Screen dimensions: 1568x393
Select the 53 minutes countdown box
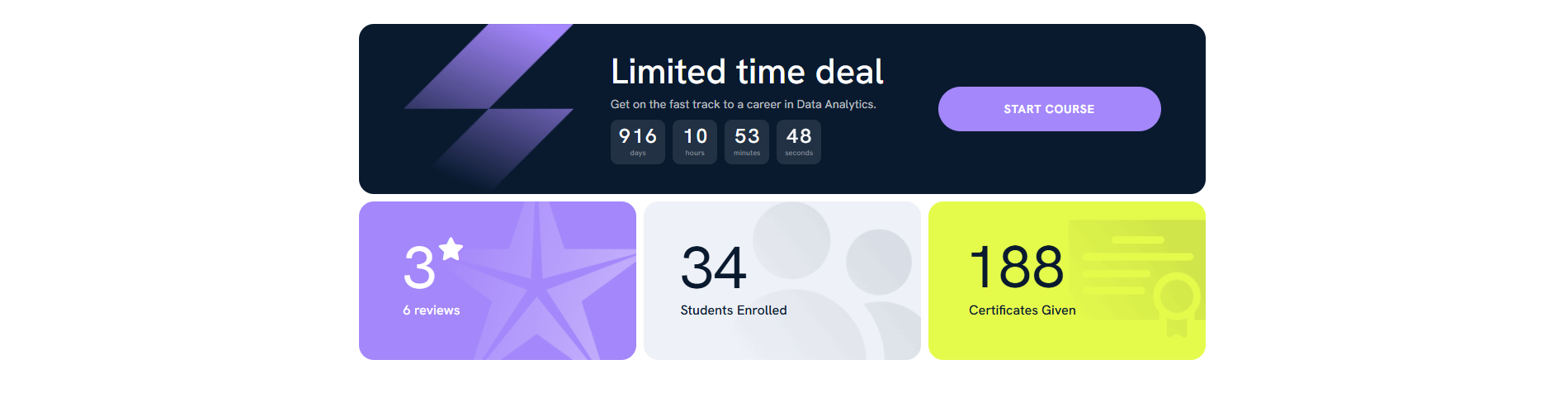click(x=747, y=142)
